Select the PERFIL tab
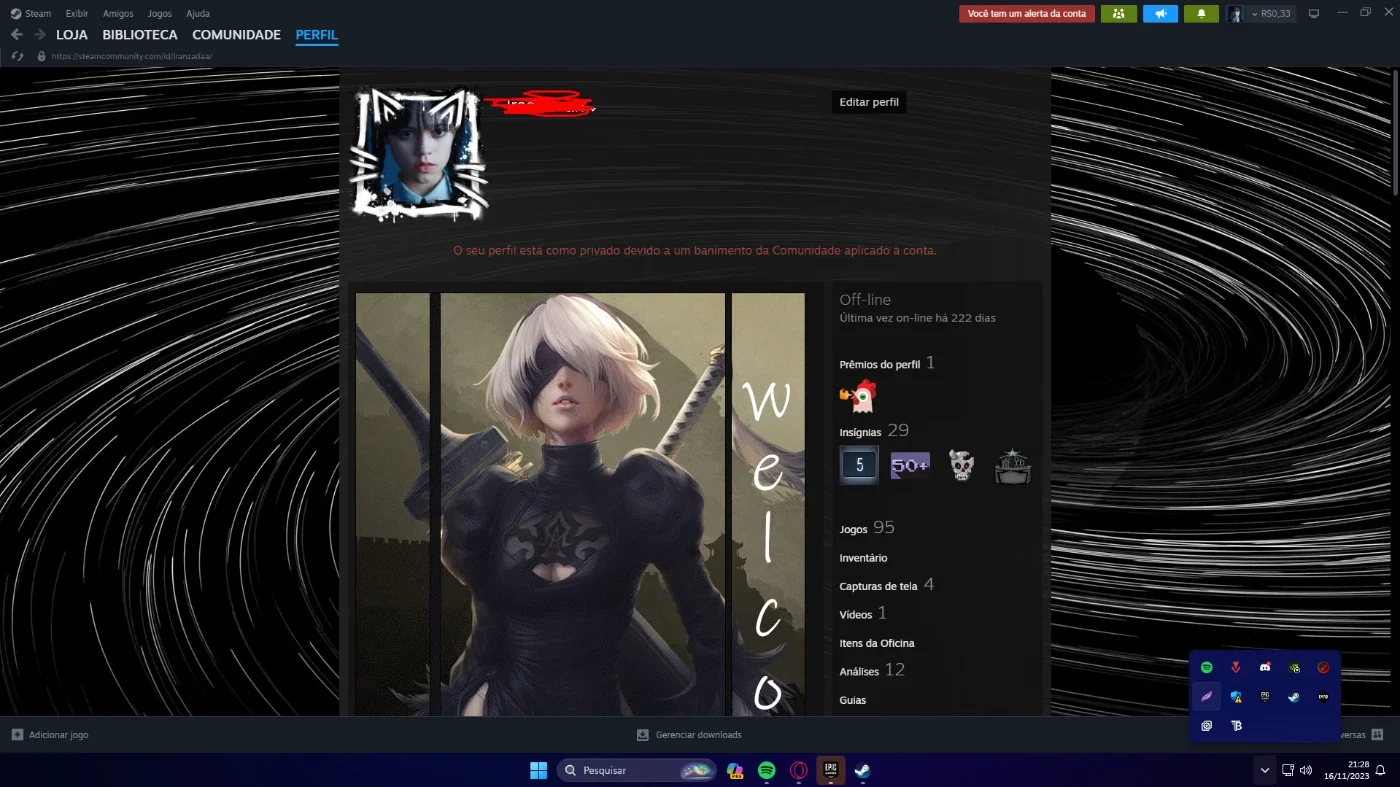Image resolution: width=1400 pixels, height=787 pixels. pyautogui.click(x=317, y=35)
